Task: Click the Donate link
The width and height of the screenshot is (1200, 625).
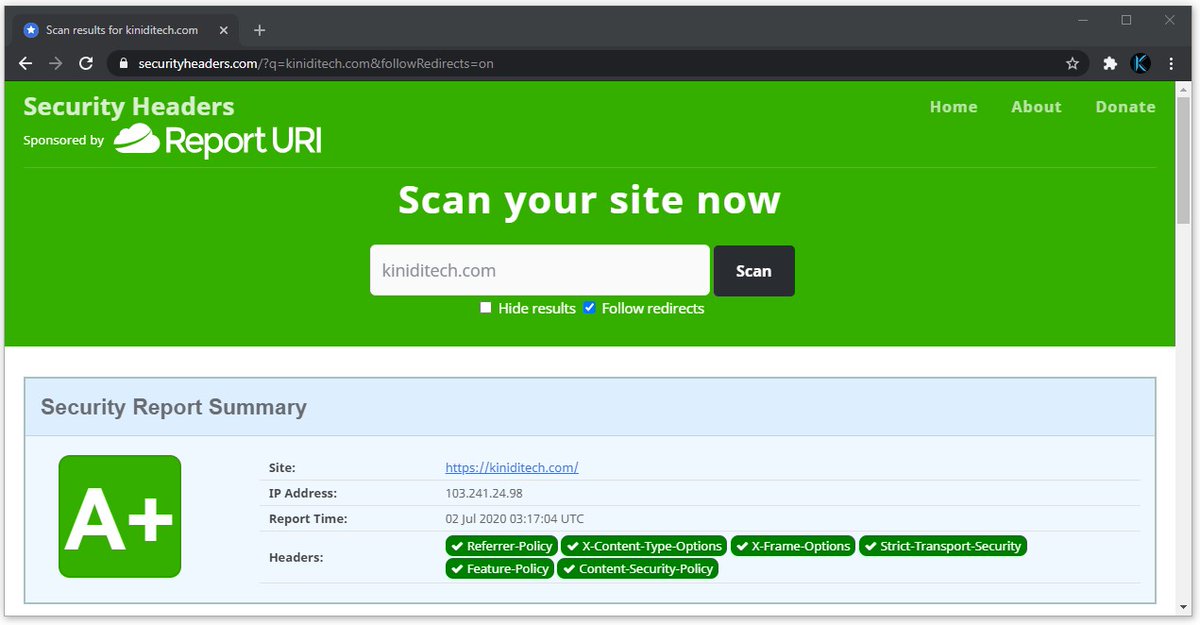Action: [x=1125, y=106]
